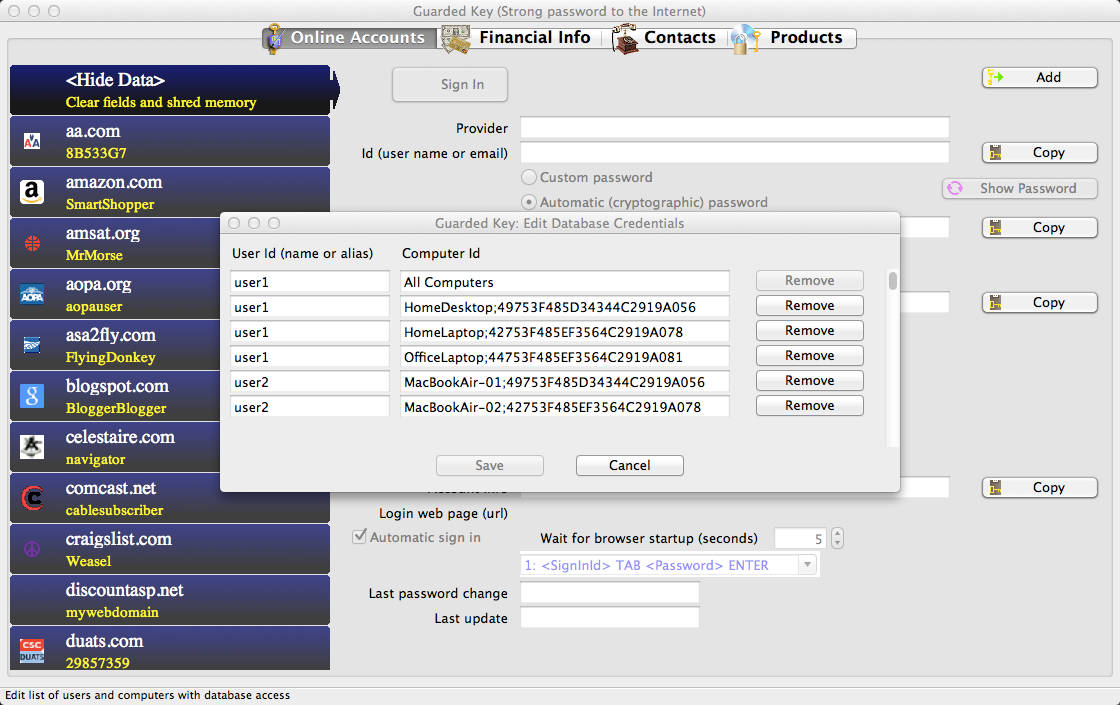
Task: Click the credentials list scrollbar thumb
Action: pyautogui.click(x=892, y=281)
